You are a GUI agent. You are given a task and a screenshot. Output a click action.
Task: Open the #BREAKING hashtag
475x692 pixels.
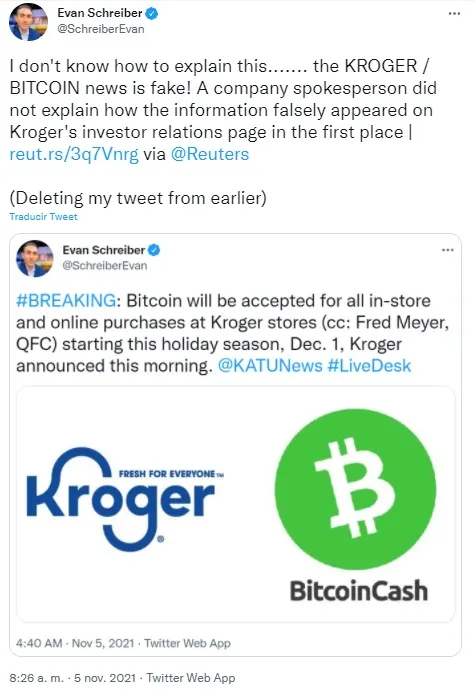point(66,301)
